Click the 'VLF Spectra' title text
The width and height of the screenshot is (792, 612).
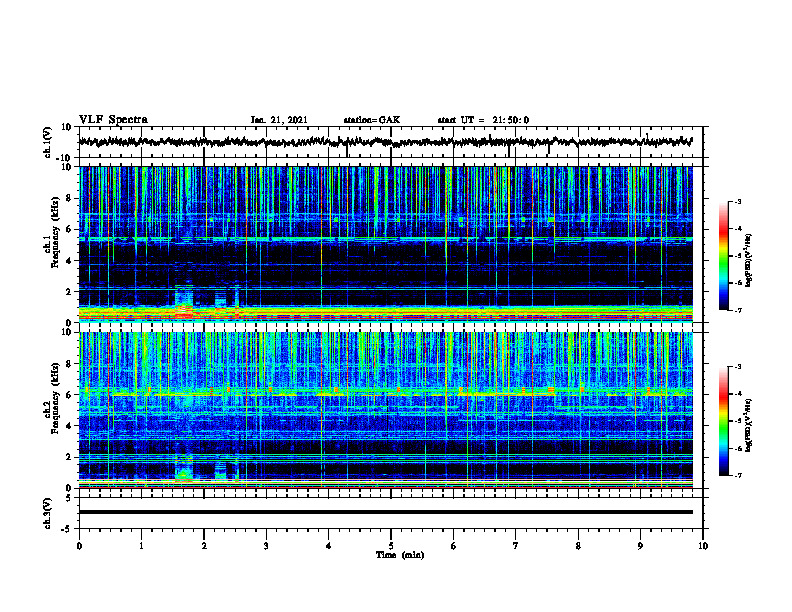[x=113, y=120]
